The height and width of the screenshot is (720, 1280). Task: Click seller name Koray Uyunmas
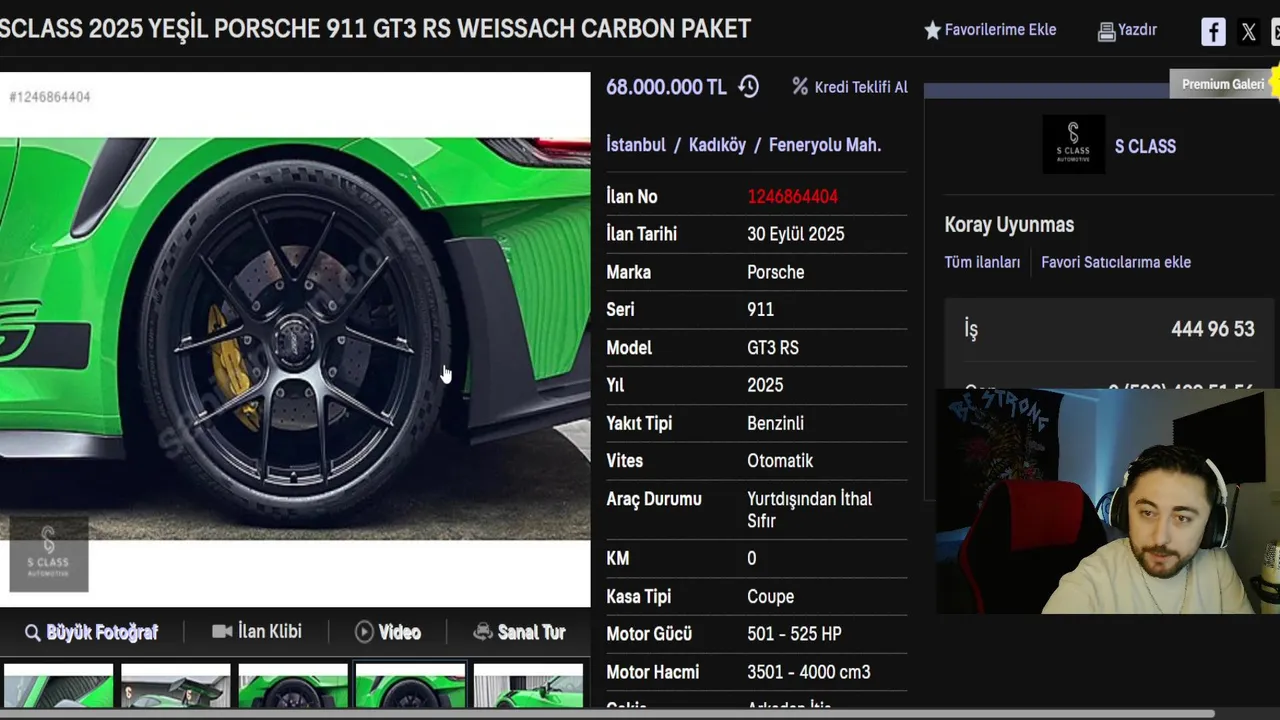click(x=1009, y=225)
